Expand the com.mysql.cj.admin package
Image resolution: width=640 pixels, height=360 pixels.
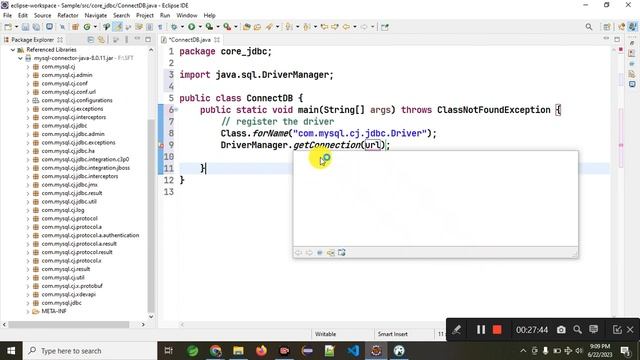[x=28, y=75]
